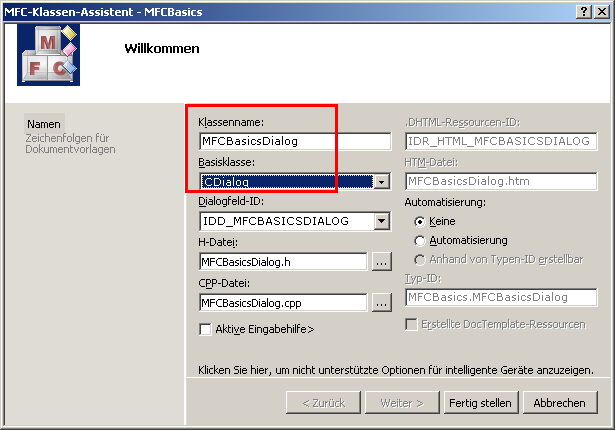Click the MFC logo image
615x430 pixels.
(x=49, y=55)
